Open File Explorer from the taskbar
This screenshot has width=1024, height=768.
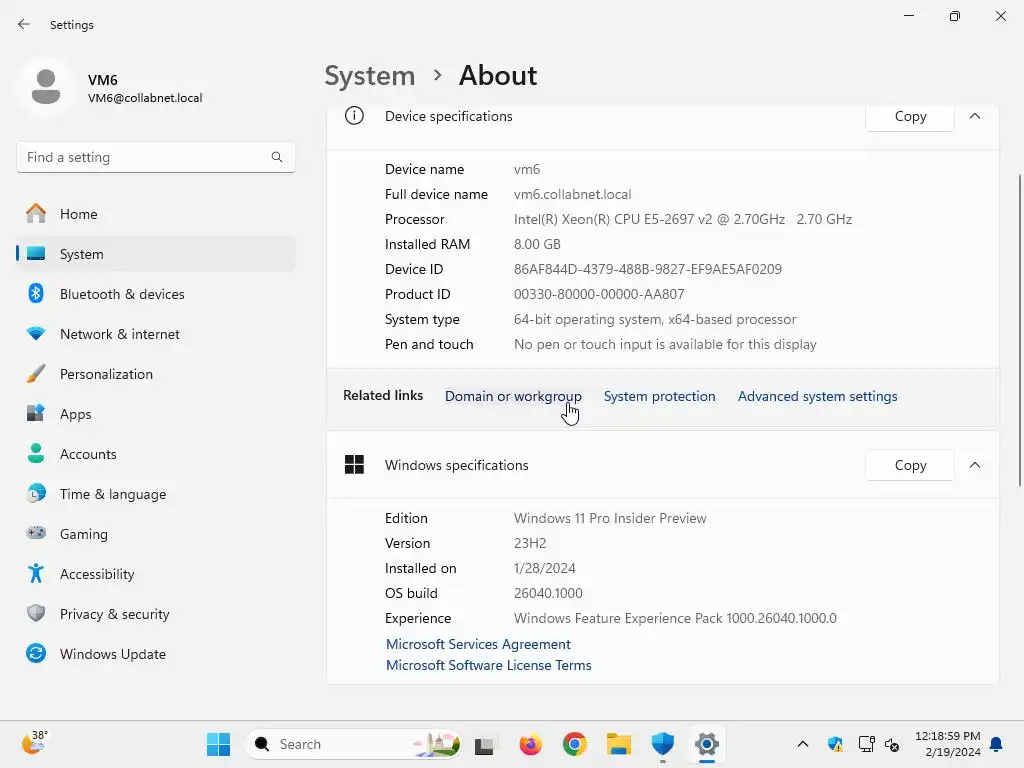618,744
